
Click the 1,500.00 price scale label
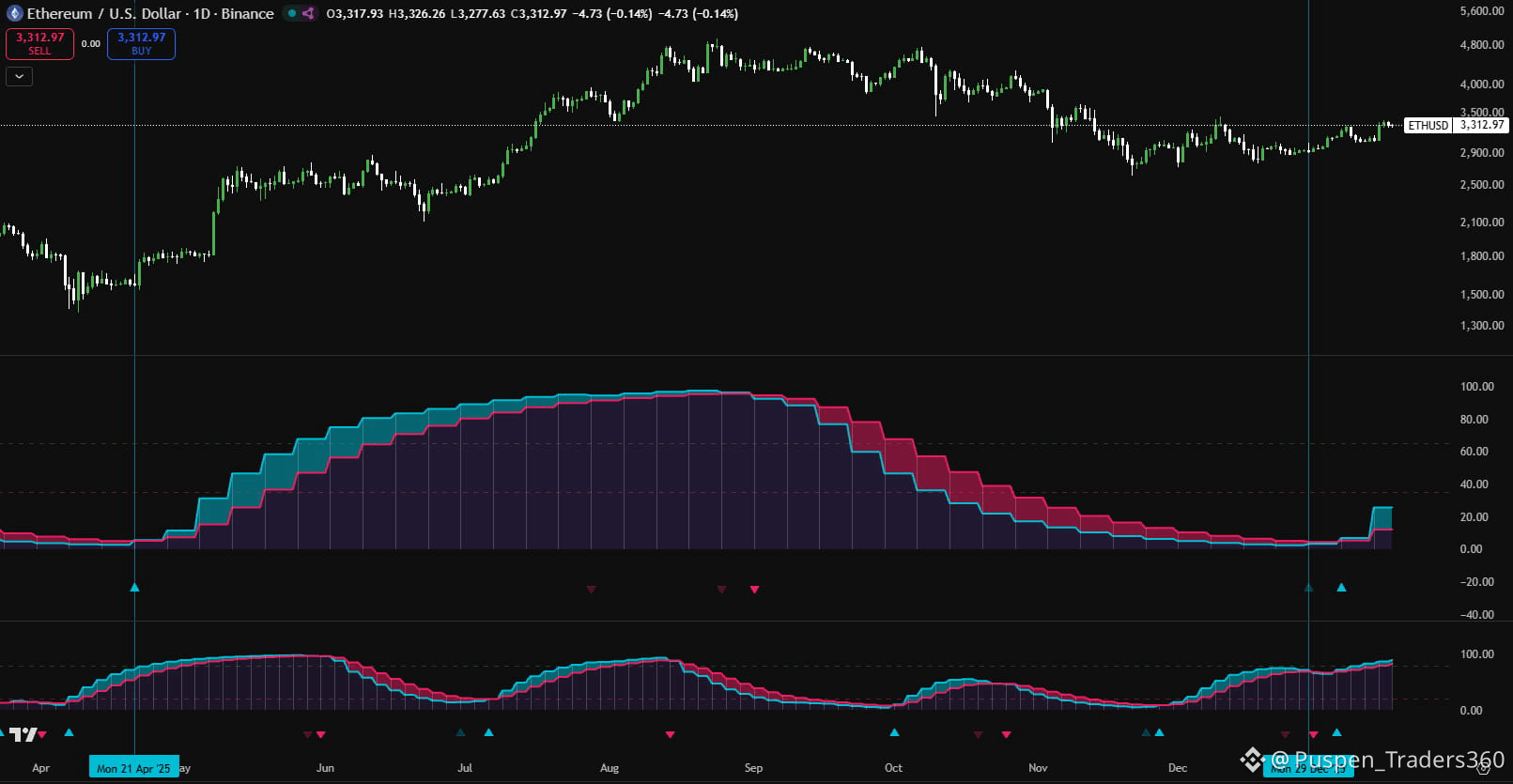1482,295
